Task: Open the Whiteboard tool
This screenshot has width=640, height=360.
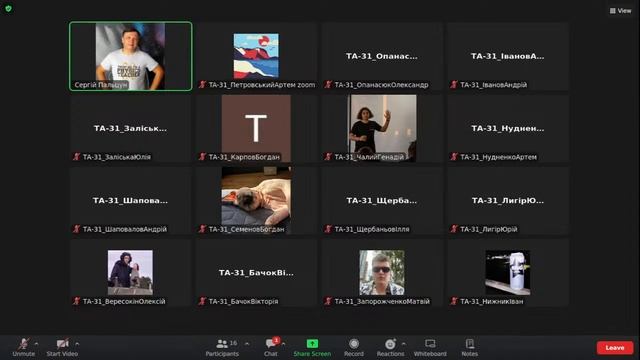Action: click(430, 347)
